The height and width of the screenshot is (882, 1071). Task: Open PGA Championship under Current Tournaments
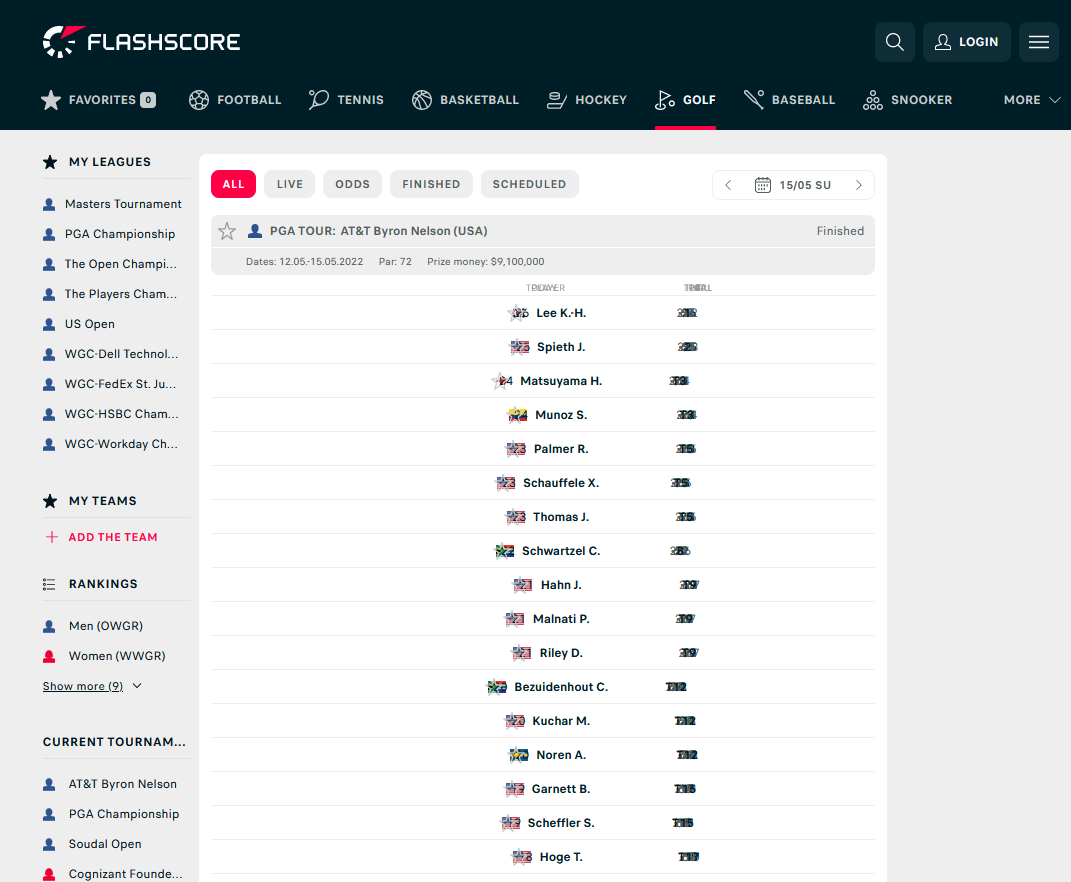coord(124,814)
